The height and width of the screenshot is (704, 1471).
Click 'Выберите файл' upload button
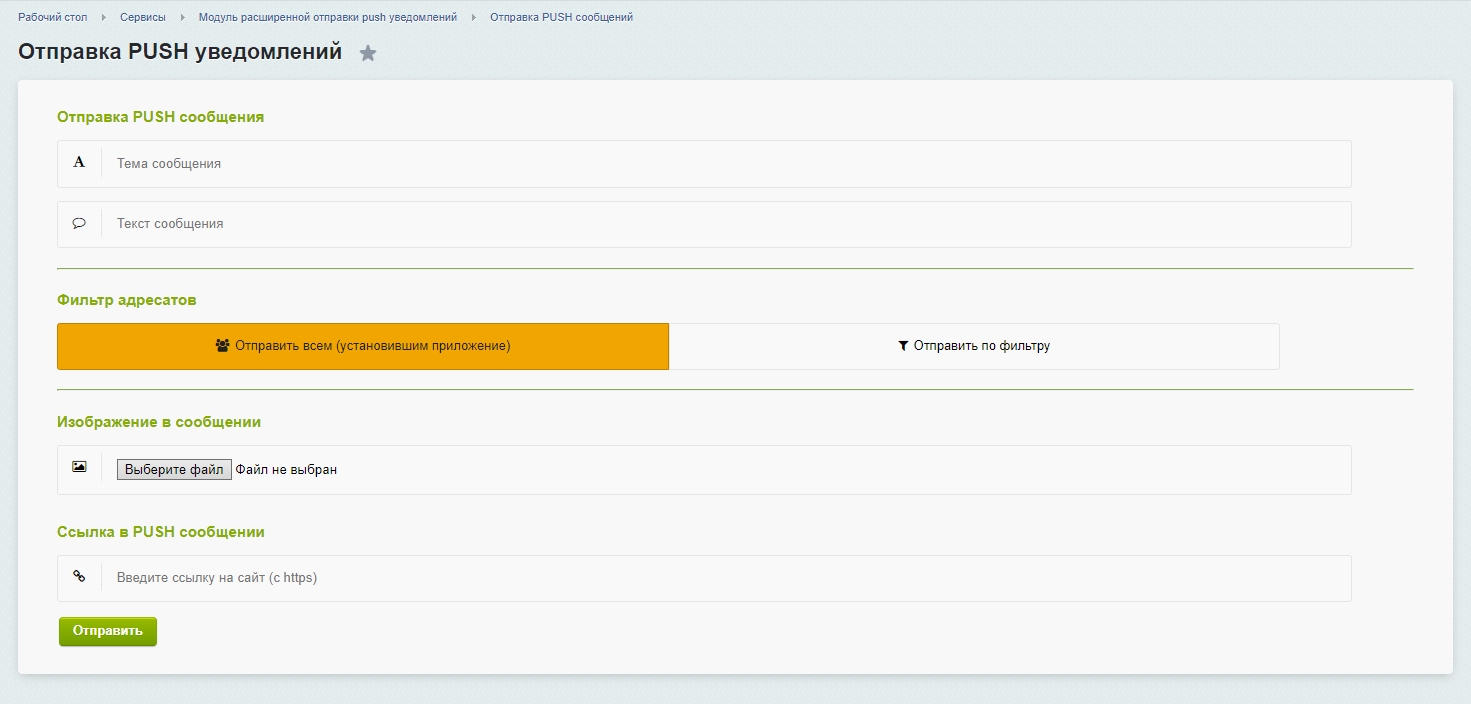(x=174, y=470)
